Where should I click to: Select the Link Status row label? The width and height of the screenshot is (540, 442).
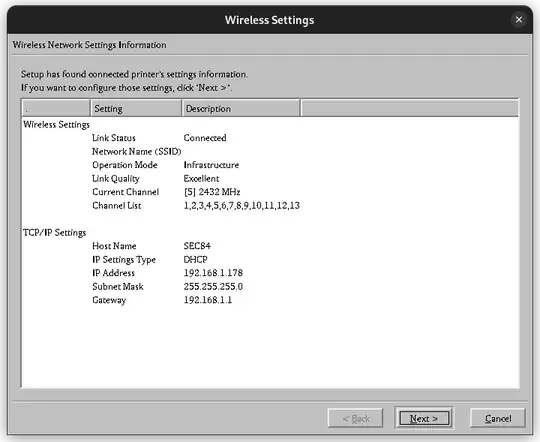click(114, 138)
